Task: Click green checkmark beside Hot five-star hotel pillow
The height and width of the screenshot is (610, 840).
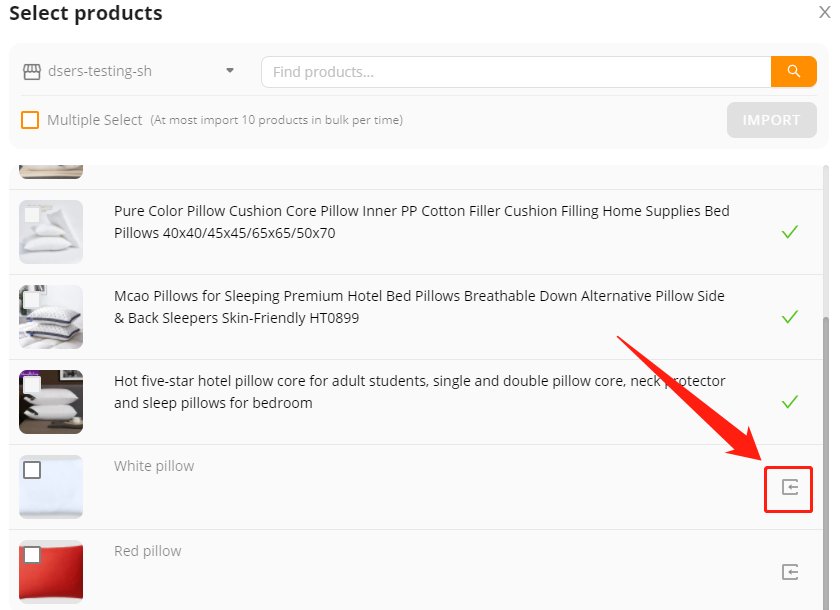Action: click(x=790, y=402)
